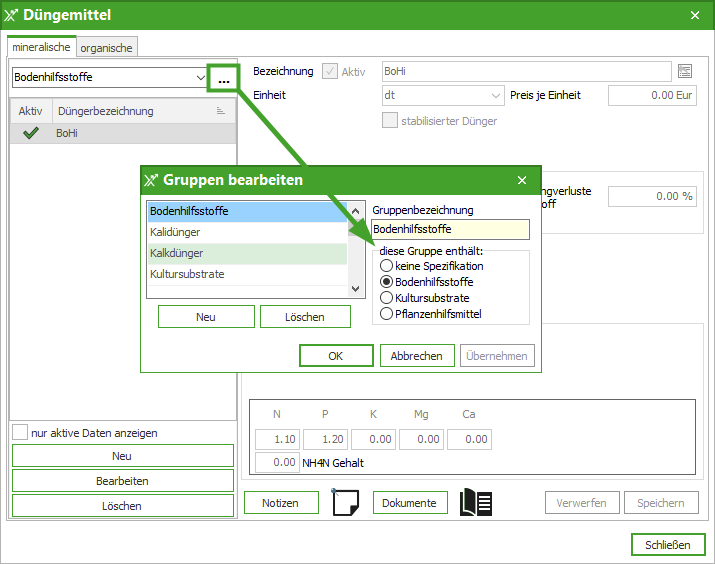Expand the Bodenhilfsstoffe group dropdown
This screenshot has width=715, height=564.
pyautogui.click(x=201, y=77)
